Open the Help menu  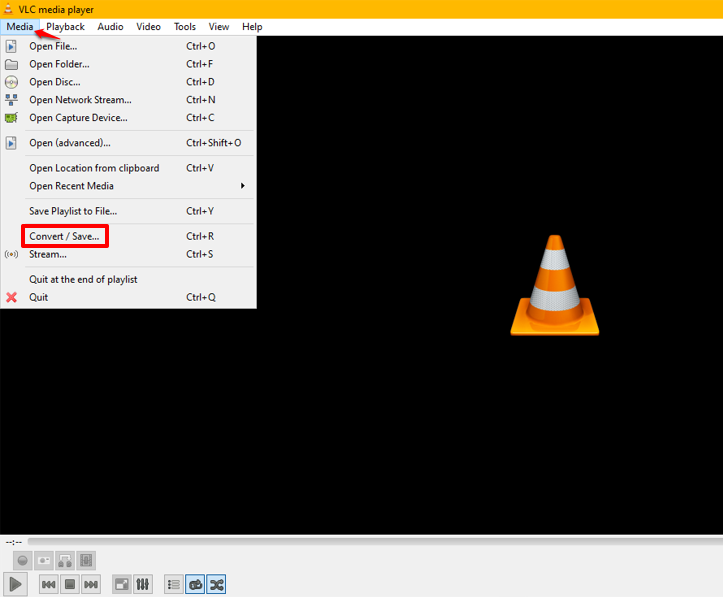tap(252, 27)
